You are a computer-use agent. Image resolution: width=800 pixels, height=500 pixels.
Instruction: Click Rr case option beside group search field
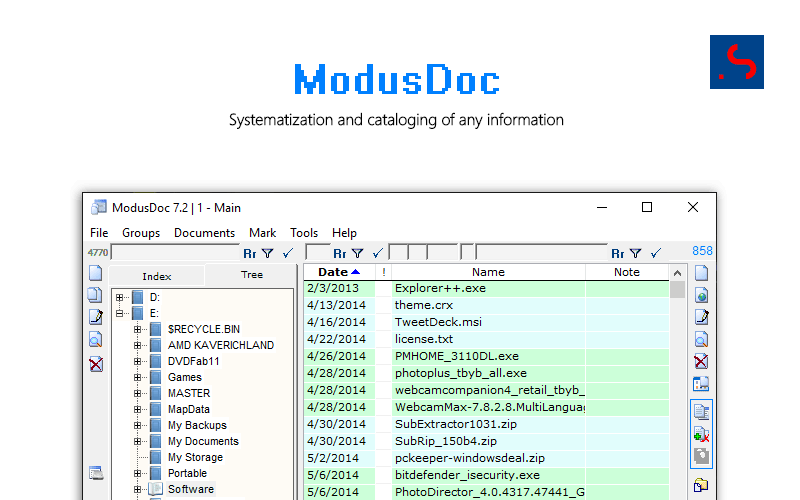[249, 254]
